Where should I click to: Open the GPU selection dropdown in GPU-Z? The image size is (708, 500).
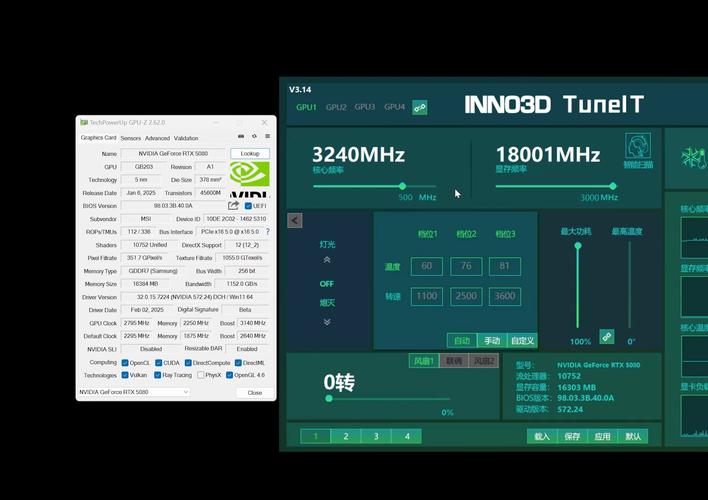click(x=134, y=392)
